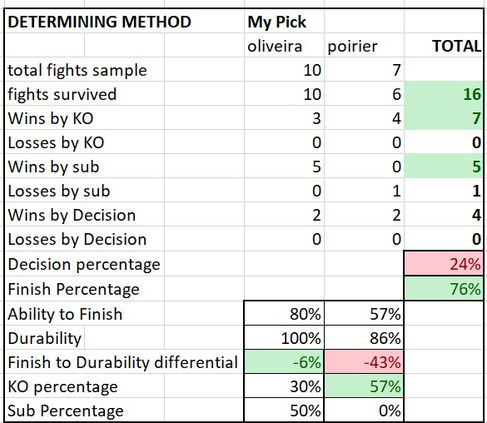Click the Losses by sub row label
The image size is (487, 423).
click(59, 191)
